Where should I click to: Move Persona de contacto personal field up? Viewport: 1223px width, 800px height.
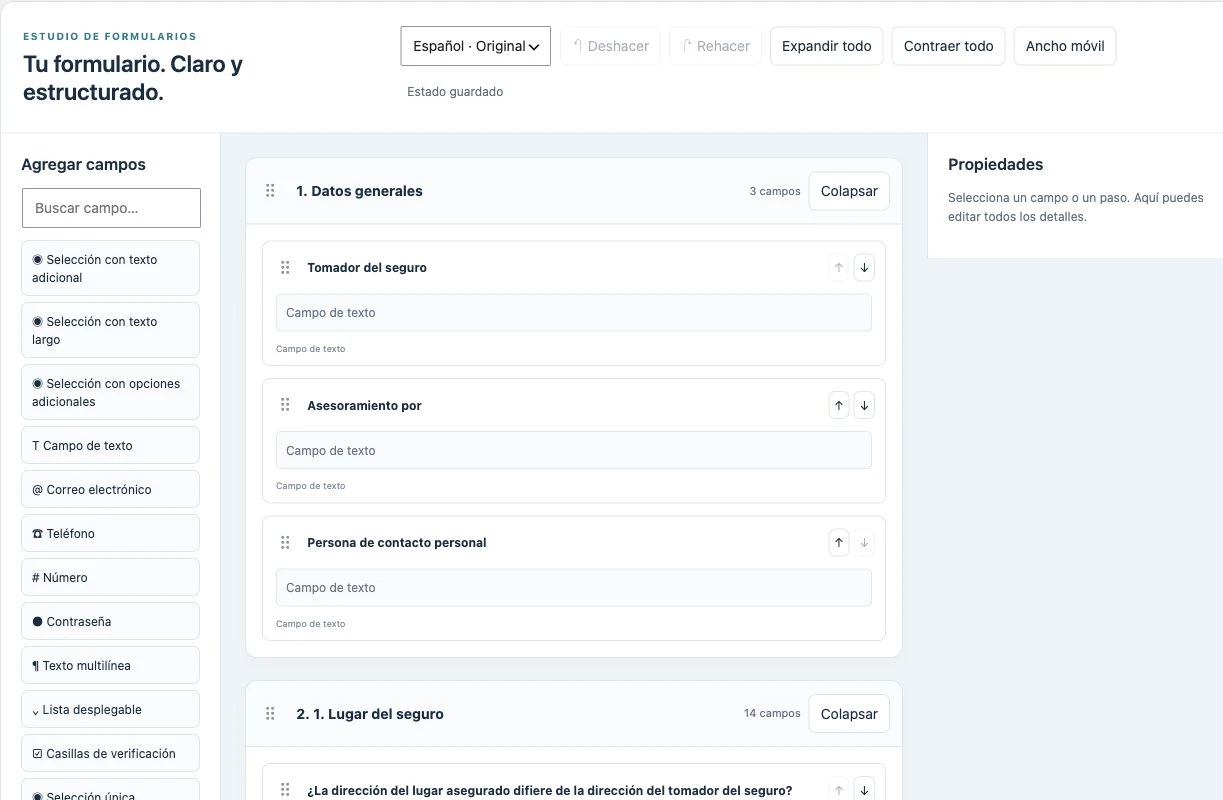[839, 543]
